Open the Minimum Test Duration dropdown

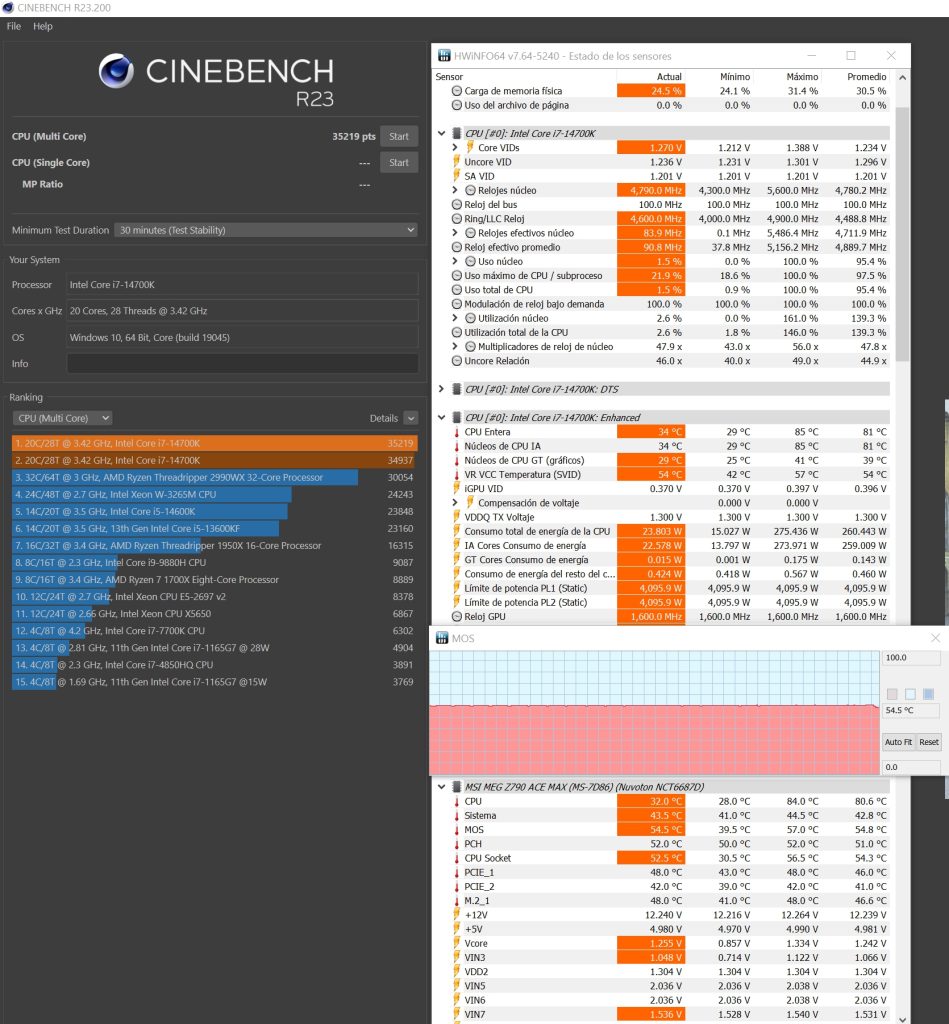pyautogui.click(x=266, y=230)
